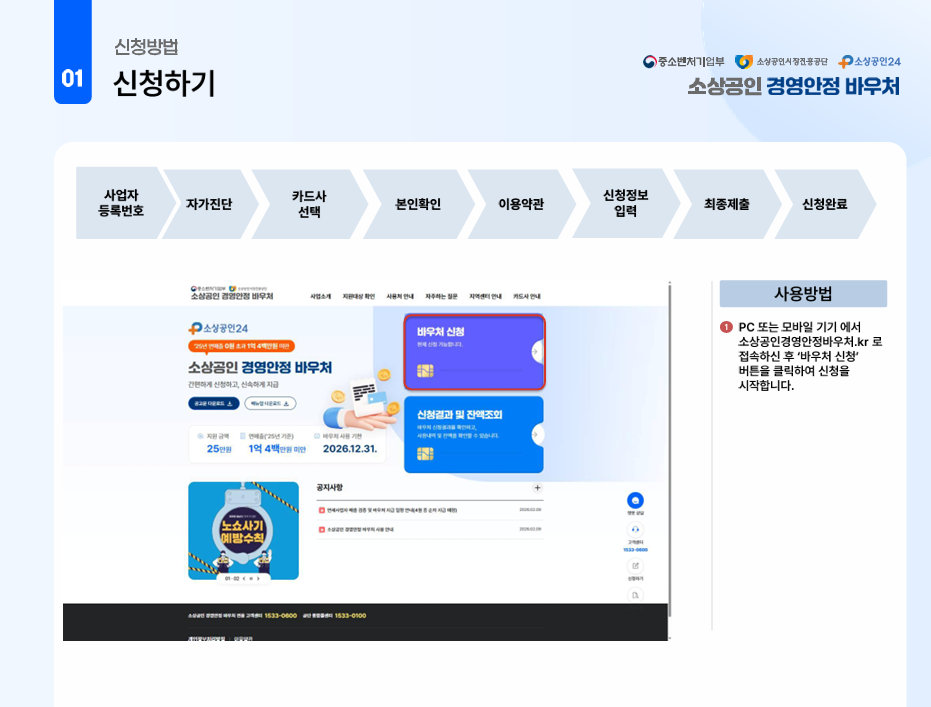Open the 카드사 안내 menu
This screenshot has height=707, width=931.
coord(527,296)
